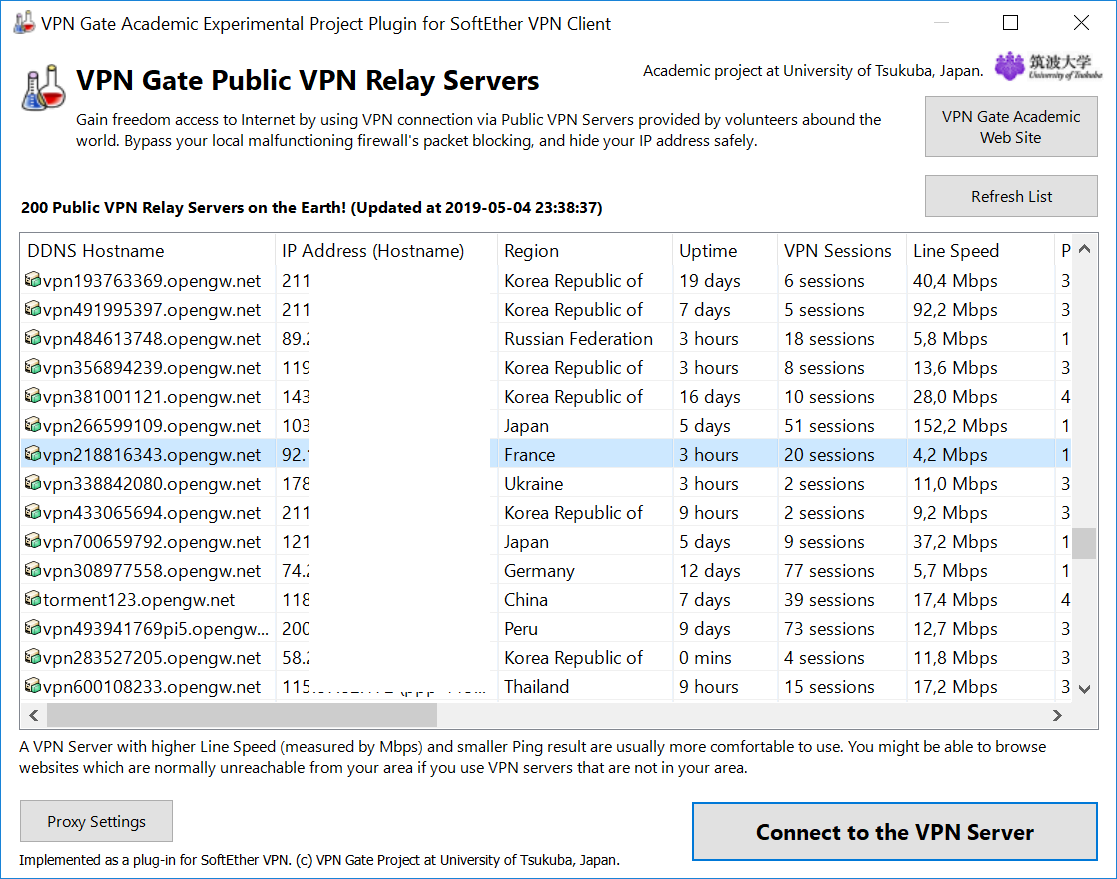
Task: Click the server icon for vpn338842080.opengw.net
Action: 33,483
